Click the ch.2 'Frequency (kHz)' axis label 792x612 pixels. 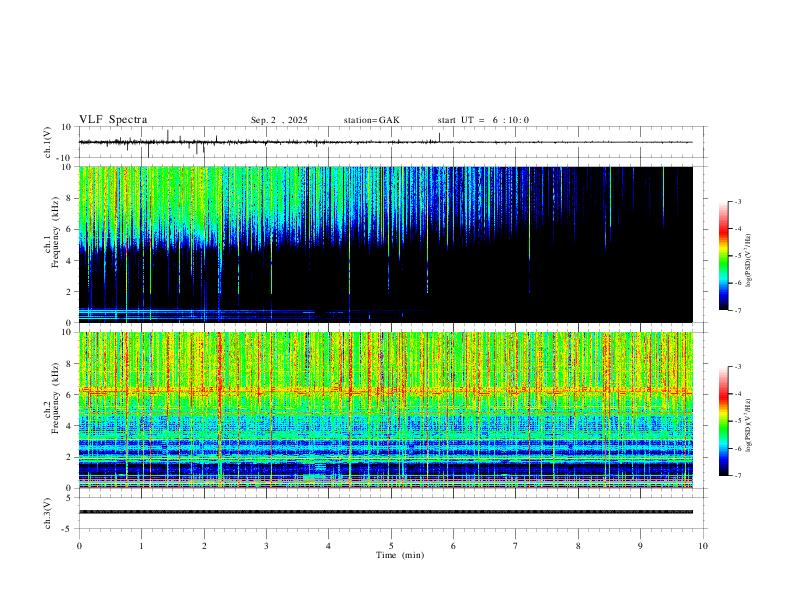(x=55, y=397)
